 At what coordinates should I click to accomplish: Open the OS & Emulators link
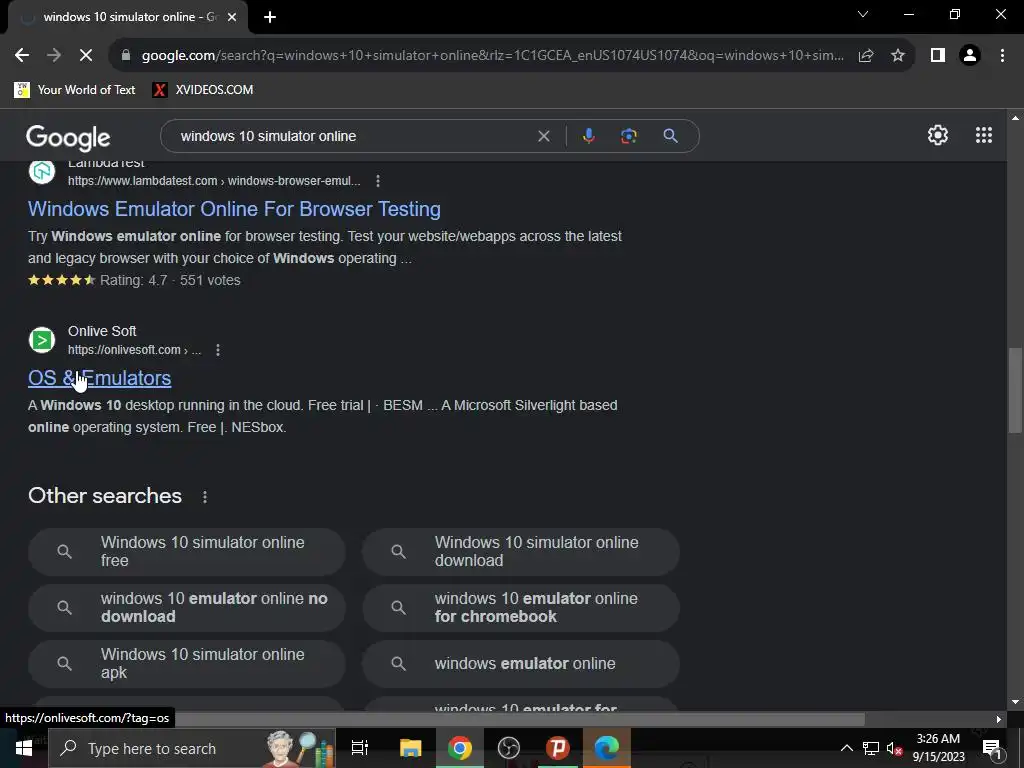tap(99, 378)
